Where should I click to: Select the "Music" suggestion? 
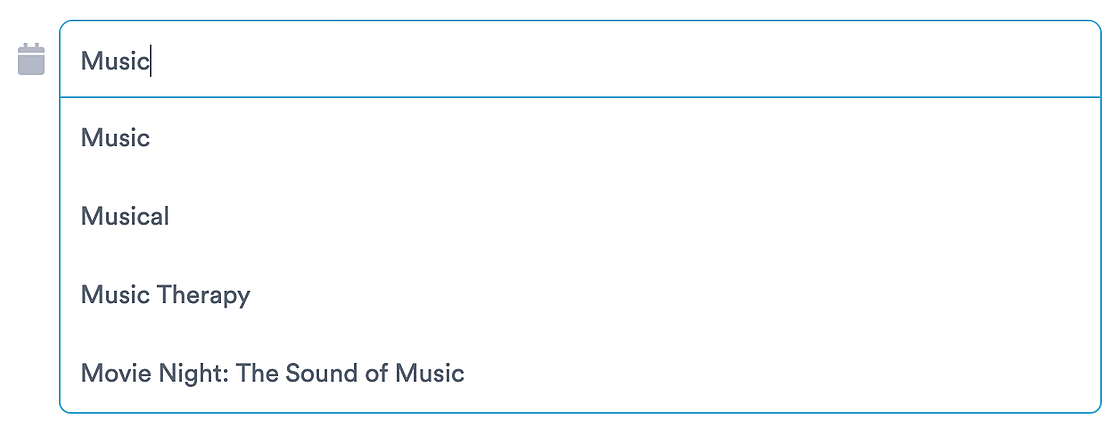coord(115,137)
